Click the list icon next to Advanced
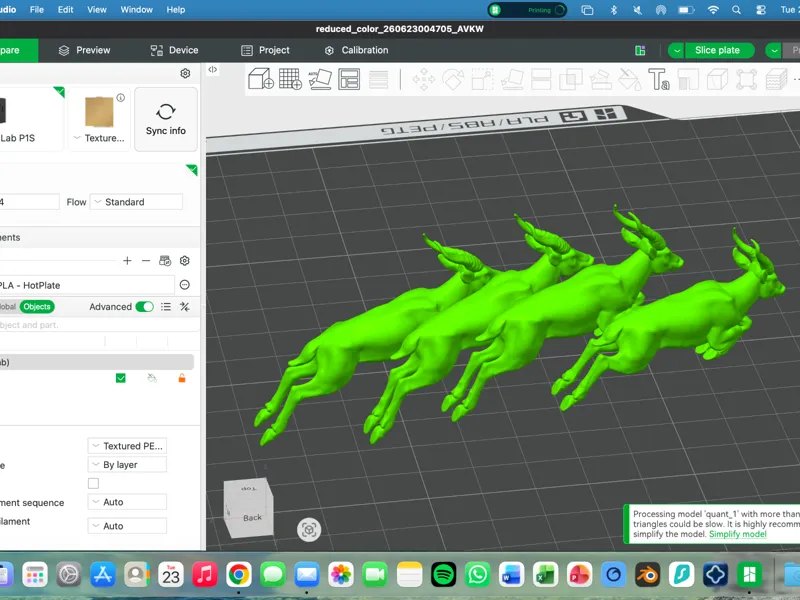Image resolution: width=800 pixels, height=600 pixels. [166, 307]
